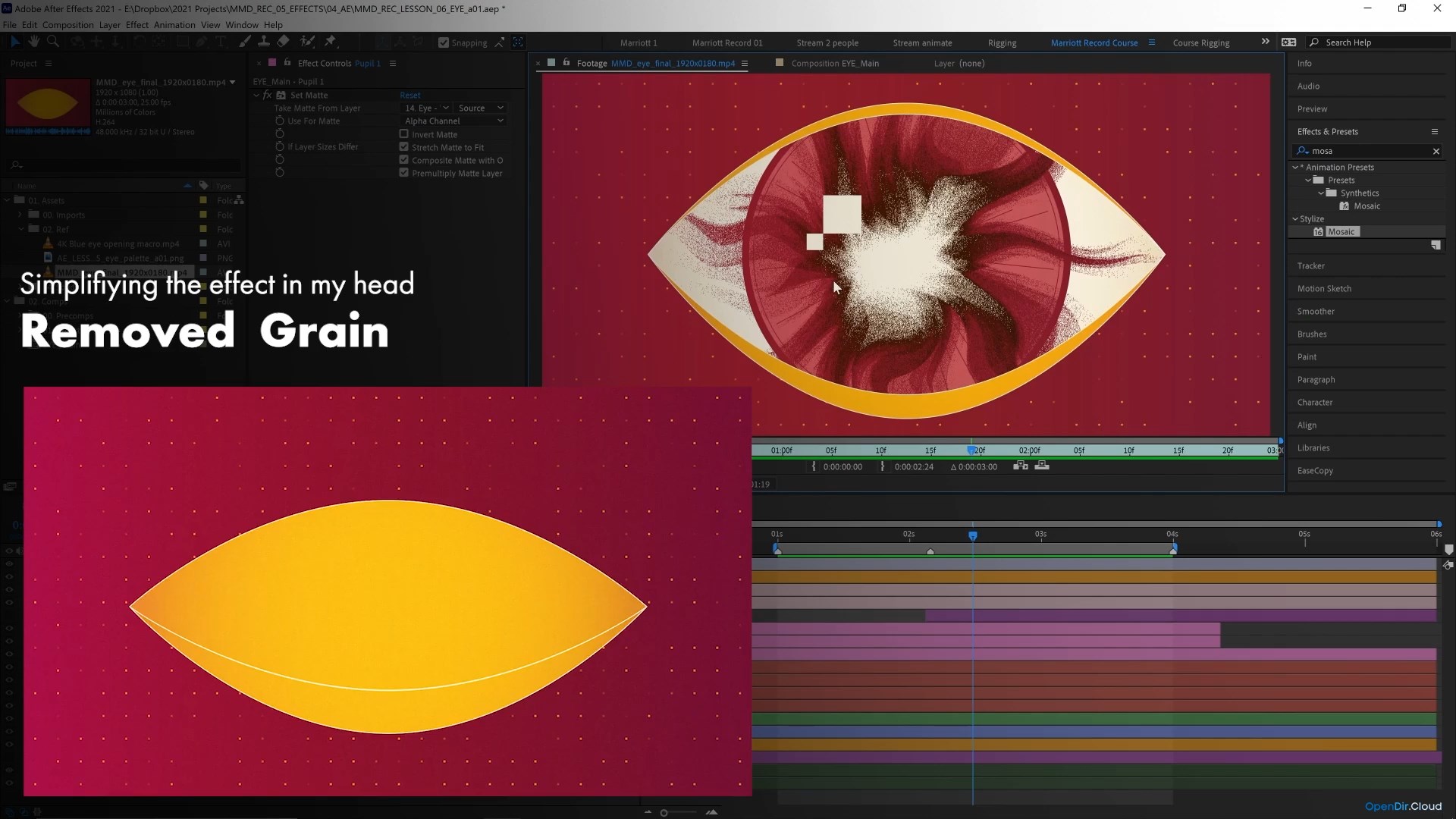Click the EaseCopy panel icon
The height and width of the screenshot is (819, 1456).
click(1316, 470)
